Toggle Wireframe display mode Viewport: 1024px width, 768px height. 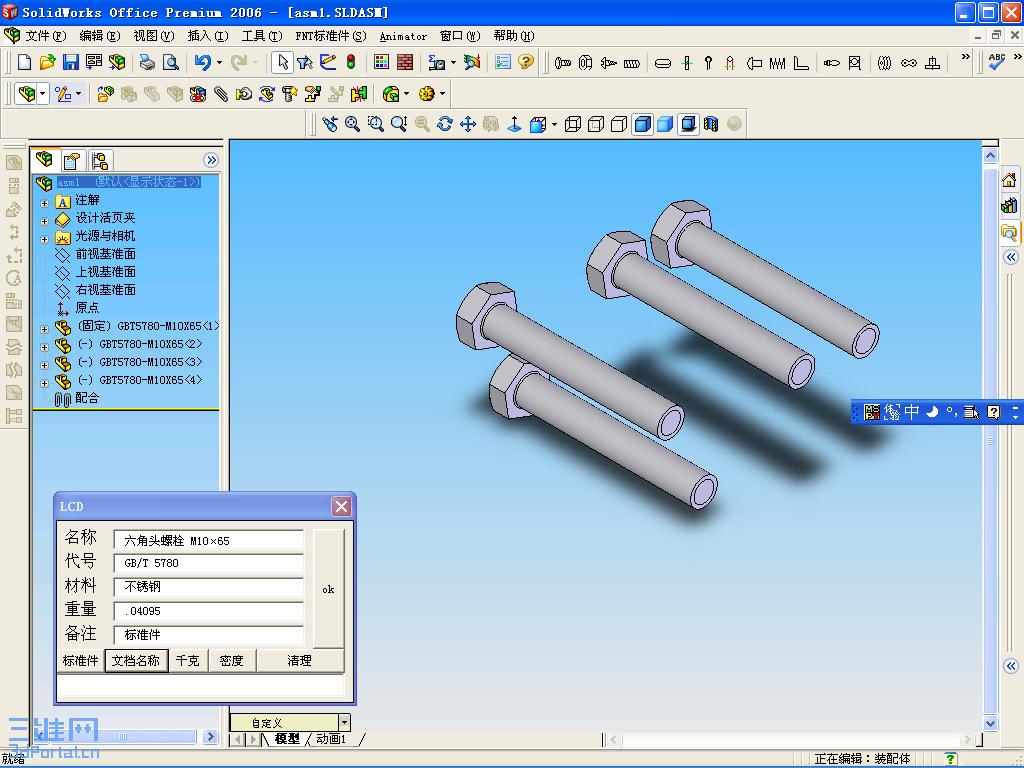[x=573, y=123]
